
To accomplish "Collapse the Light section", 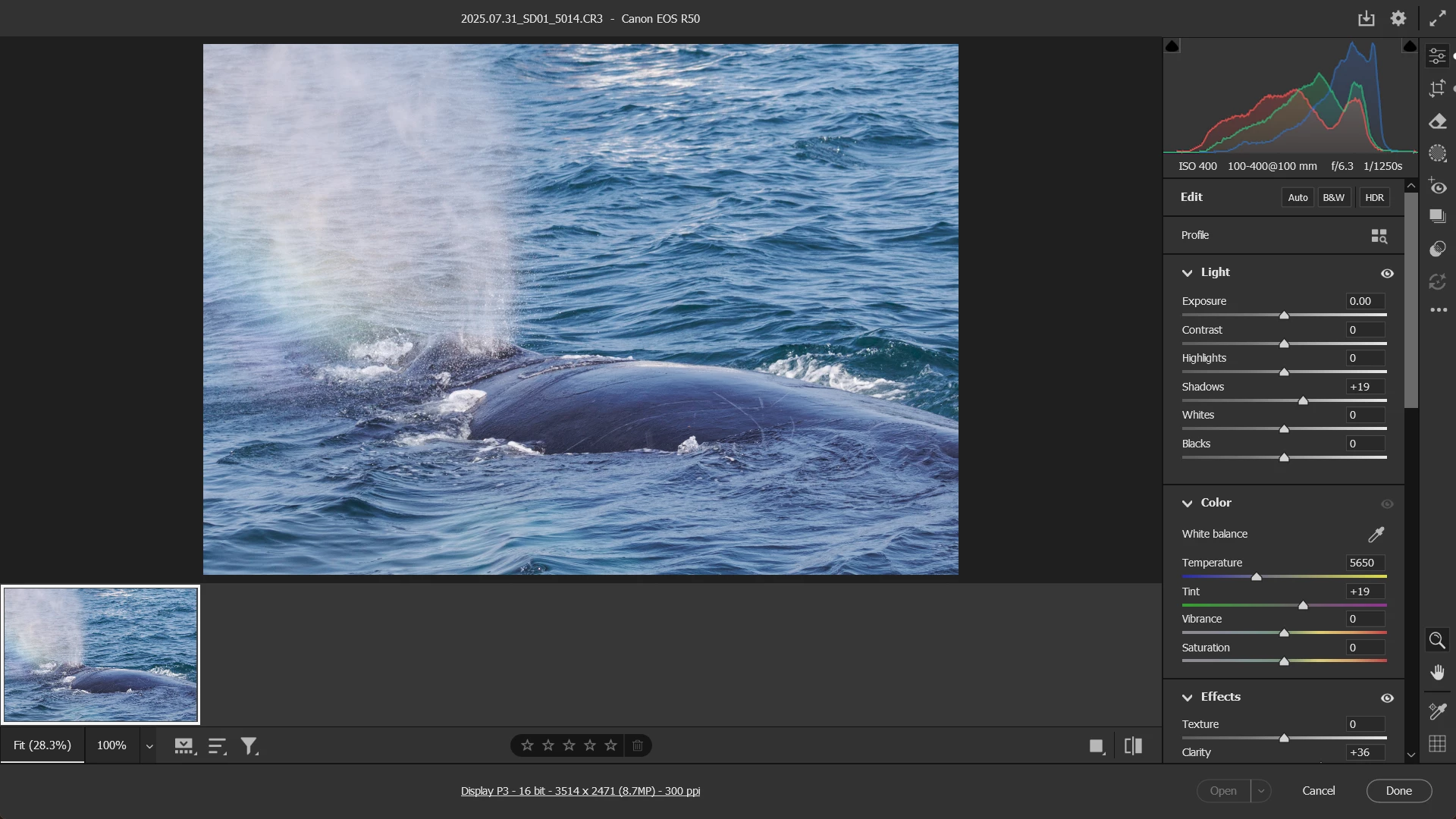I will point(1188,273).
